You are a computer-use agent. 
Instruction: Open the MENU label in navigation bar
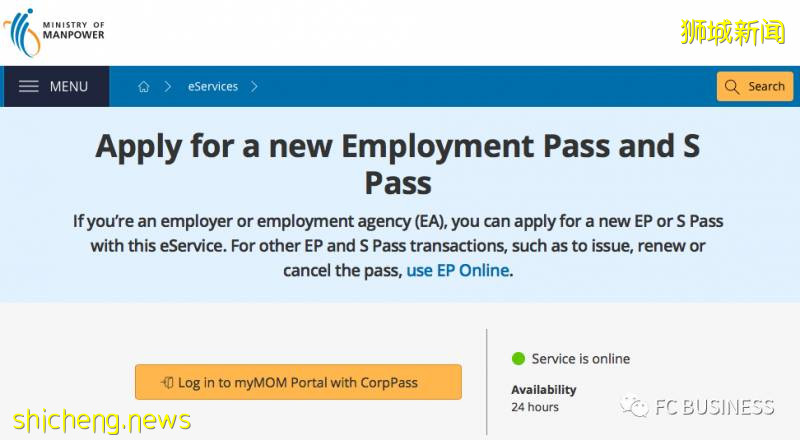tap(68, 87)
